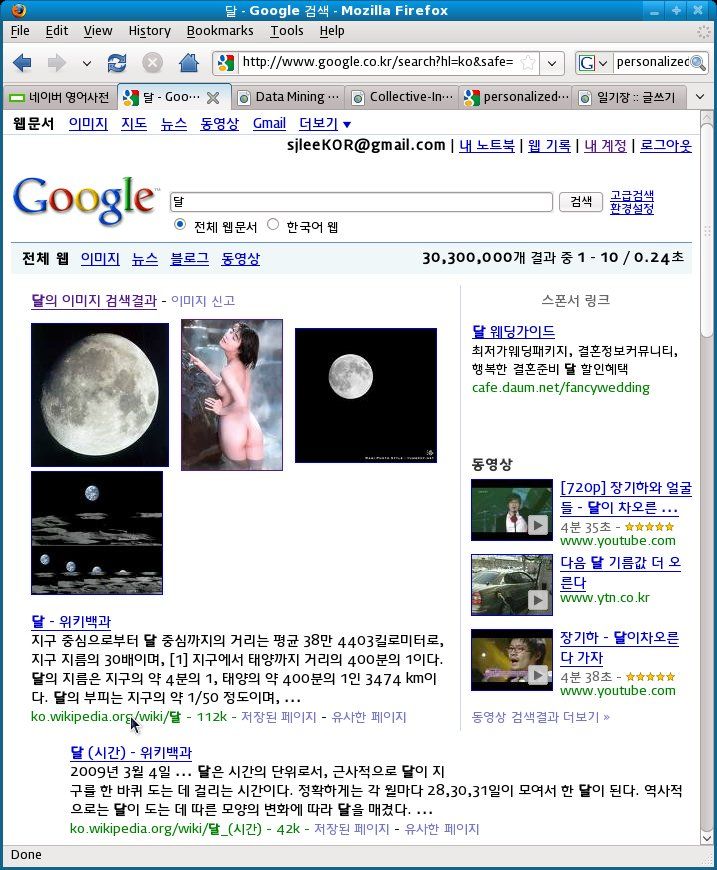Open the History menu
The width and height of the screenshot is (717, 870).
click(x=149, y=31)
